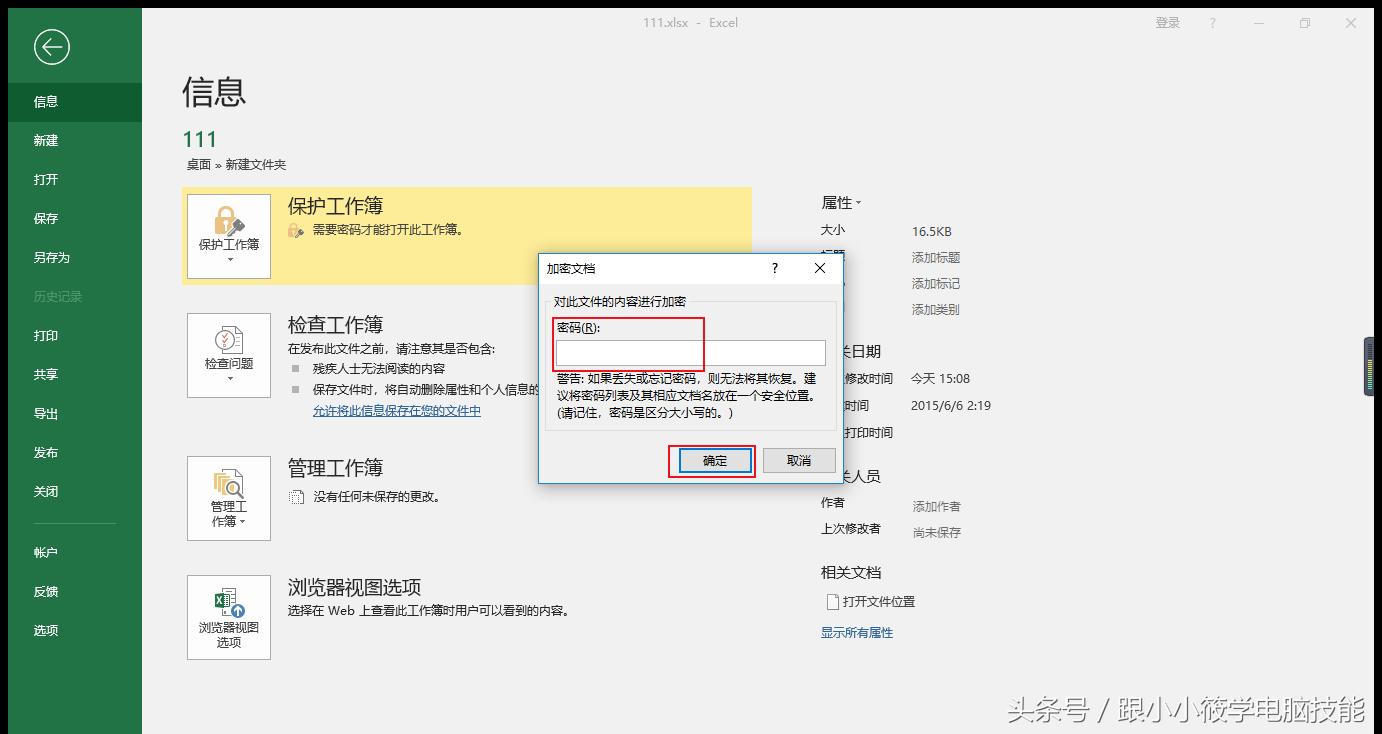Open Excel help with the question mark icon
This screenshot has width=1382, height=734.
click(1212, 22)
